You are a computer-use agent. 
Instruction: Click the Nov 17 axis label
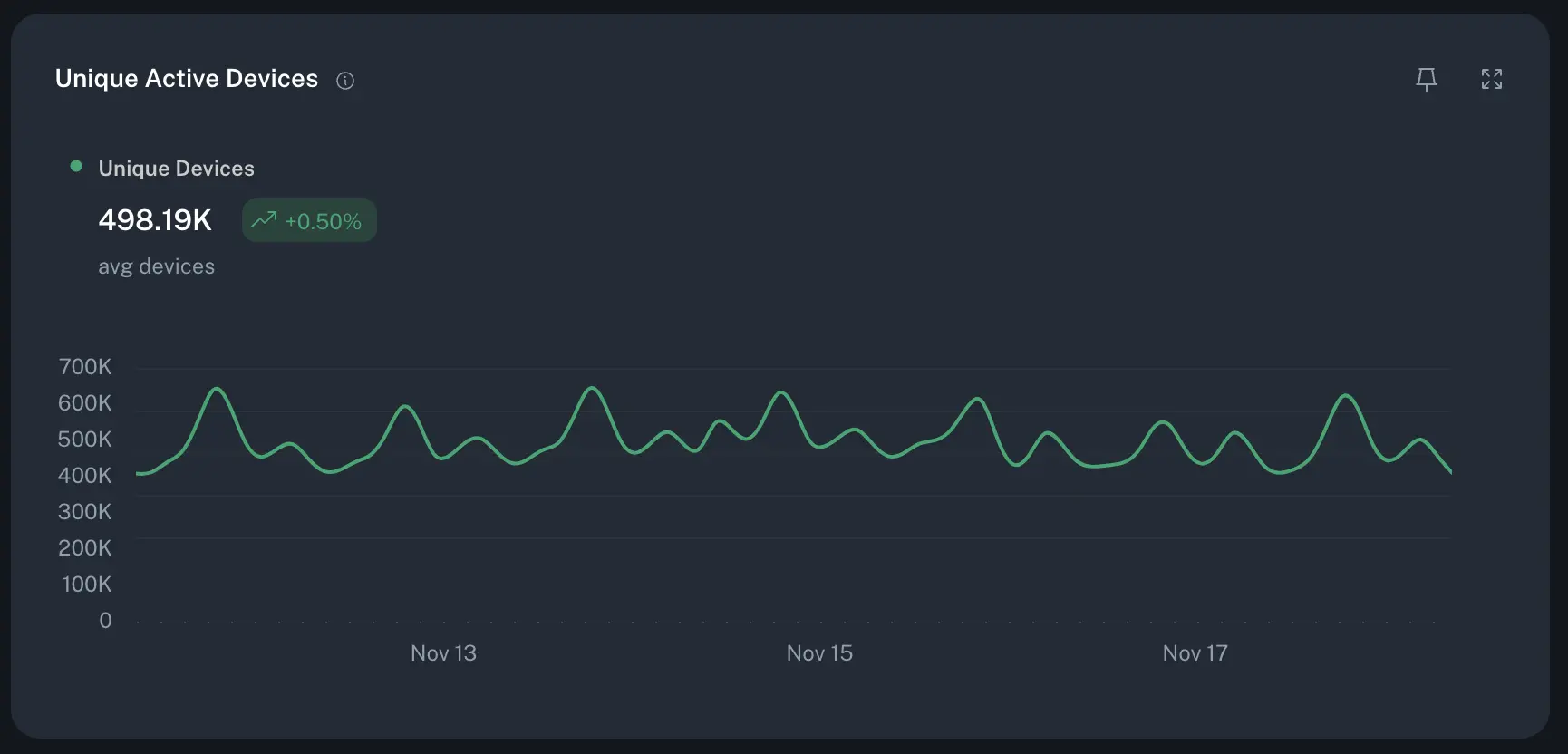(x=1195, y=652)
